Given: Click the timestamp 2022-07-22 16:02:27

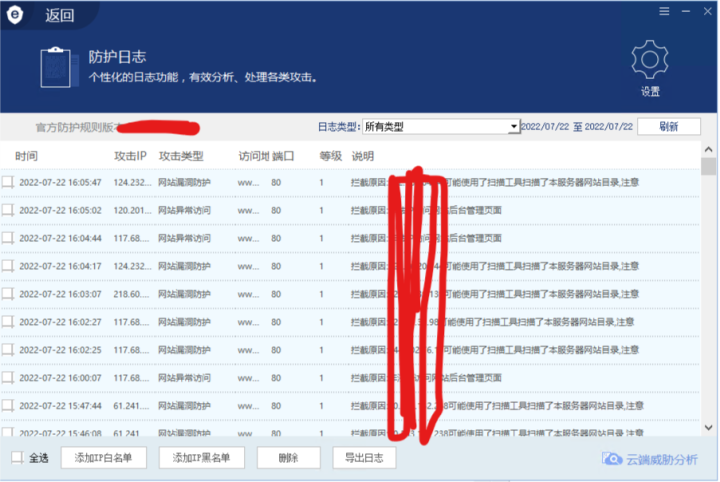Looking at the screenshot, I should click(60, 322).
